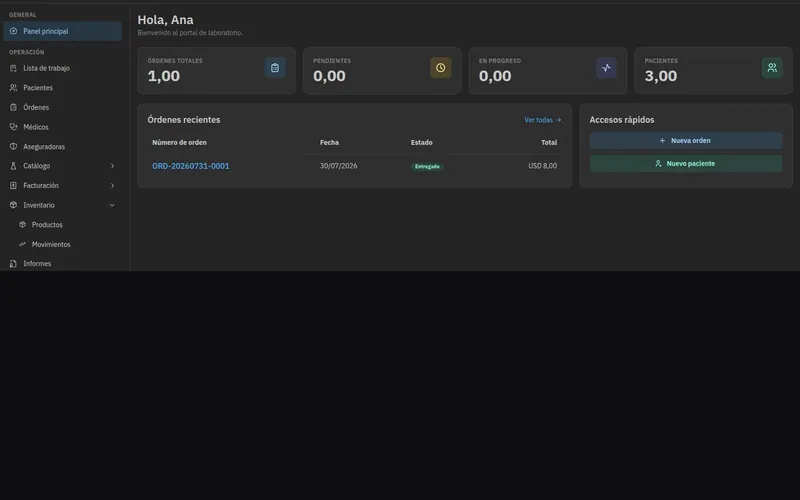The width and height of the screenshot is (800, 500).
Task: Click the Nuevo paciente button
Action: pyautogui.click(x=686, y=163)
